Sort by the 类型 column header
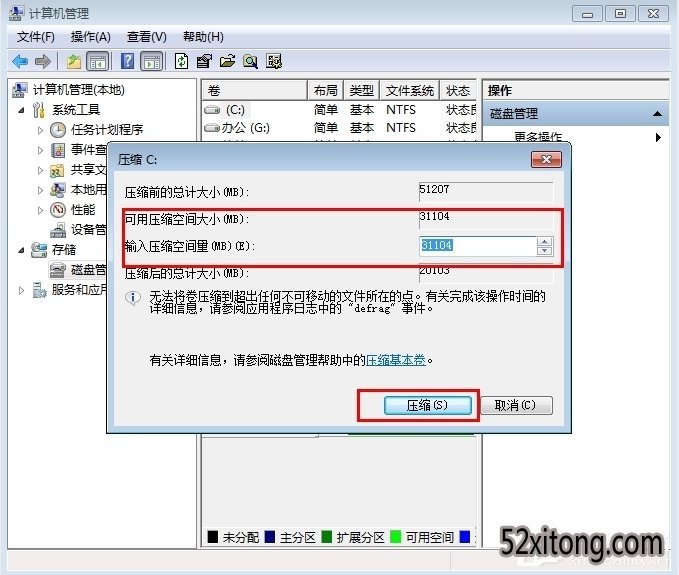The width and height of the screenshot is (679, 575). (x=362, y=90)
